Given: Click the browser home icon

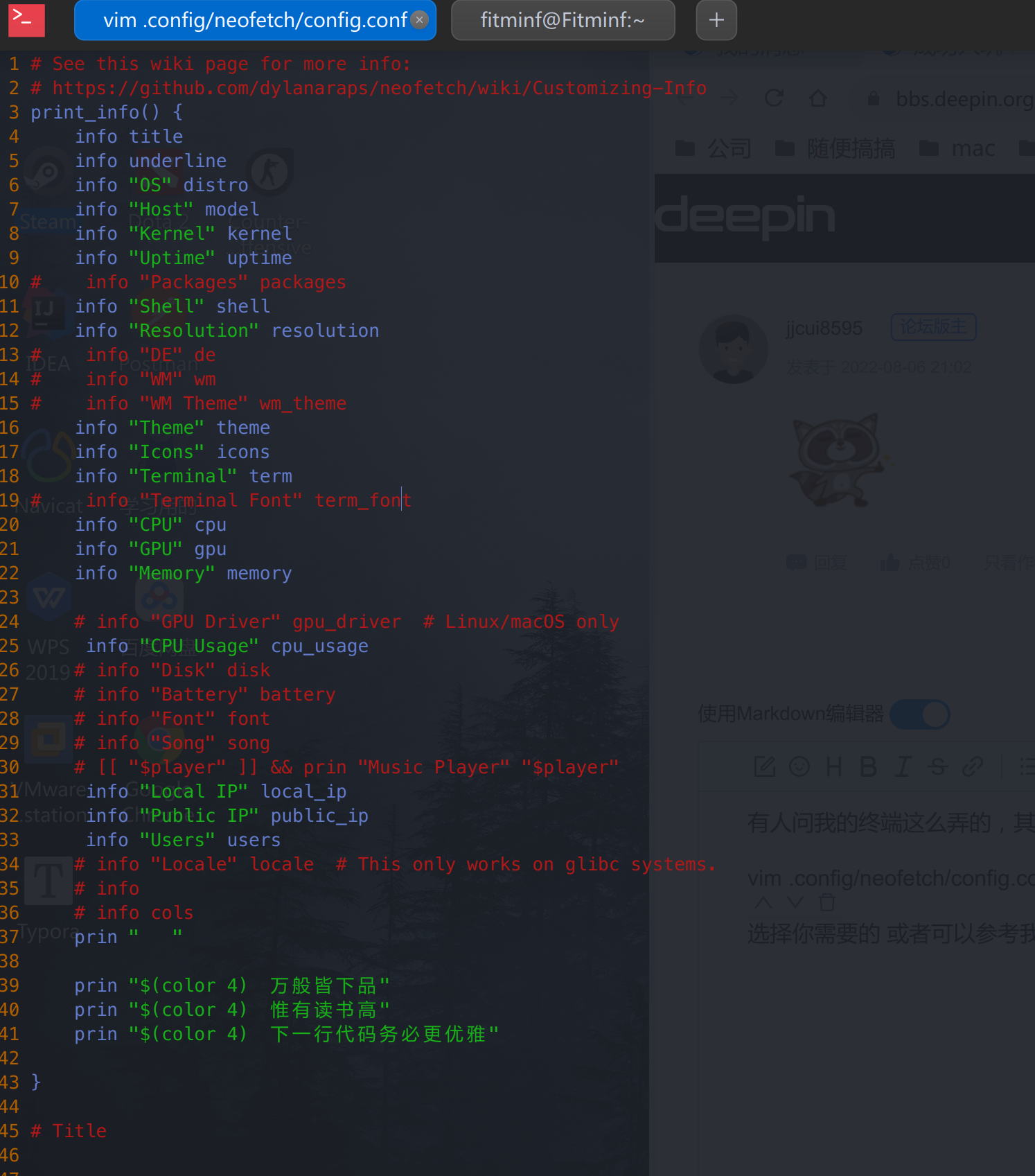Looking at the screenshot, I should point(818,98).
